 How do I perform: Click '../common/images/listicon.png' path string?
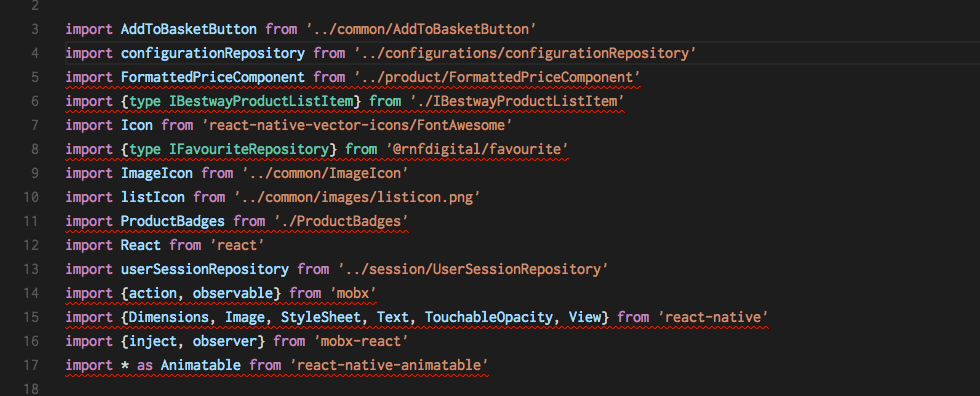pos(357,197)
